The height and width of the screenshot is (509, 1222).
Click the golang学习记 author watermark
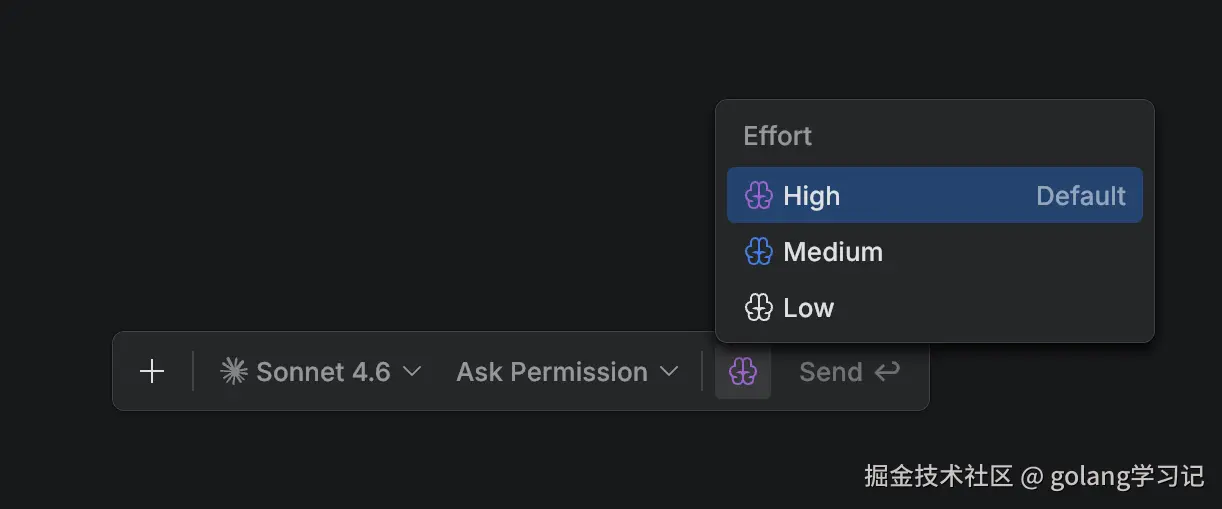tap(1127, 477)
